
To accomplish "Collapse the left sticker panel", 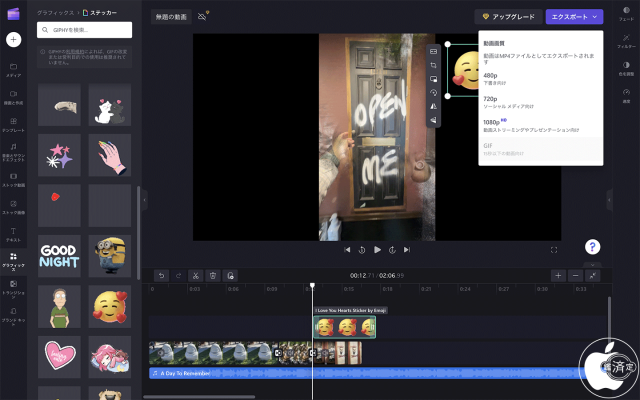I will tap(144, 200).
